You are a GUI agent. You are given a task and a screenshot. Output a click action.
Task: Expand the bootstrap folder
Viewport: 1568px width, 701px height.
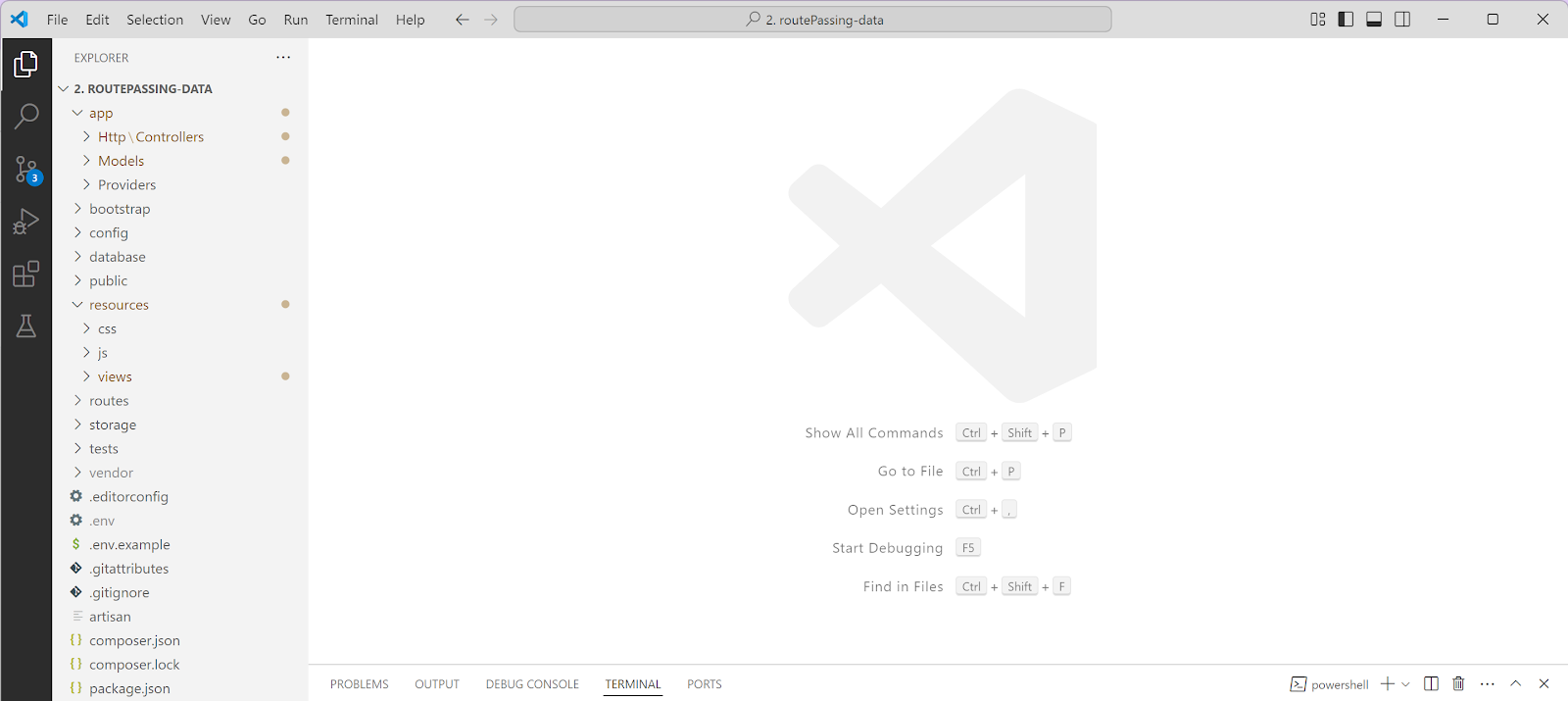(180, 209)
